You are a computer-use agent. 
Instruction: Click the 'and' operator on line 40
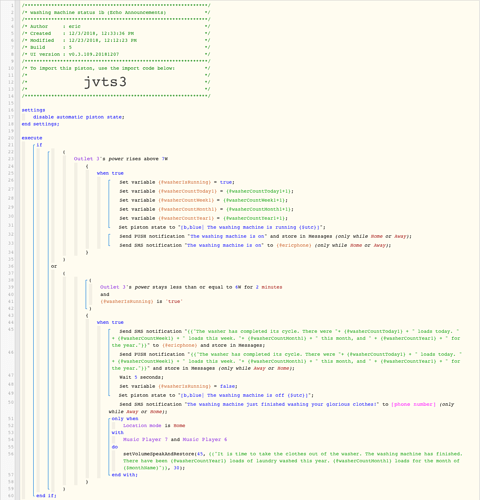105,294
